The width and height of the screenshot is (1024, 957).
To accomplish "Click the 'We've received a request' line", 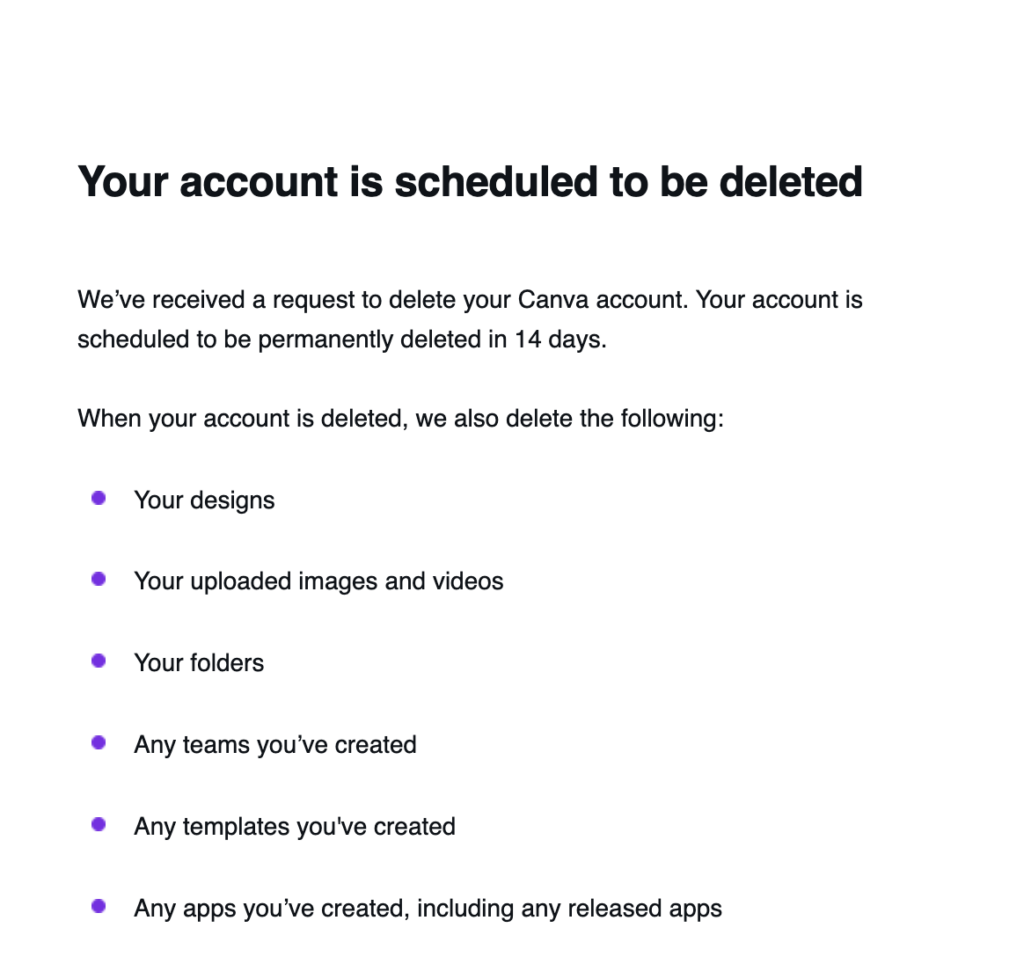I will click(300, 299).
